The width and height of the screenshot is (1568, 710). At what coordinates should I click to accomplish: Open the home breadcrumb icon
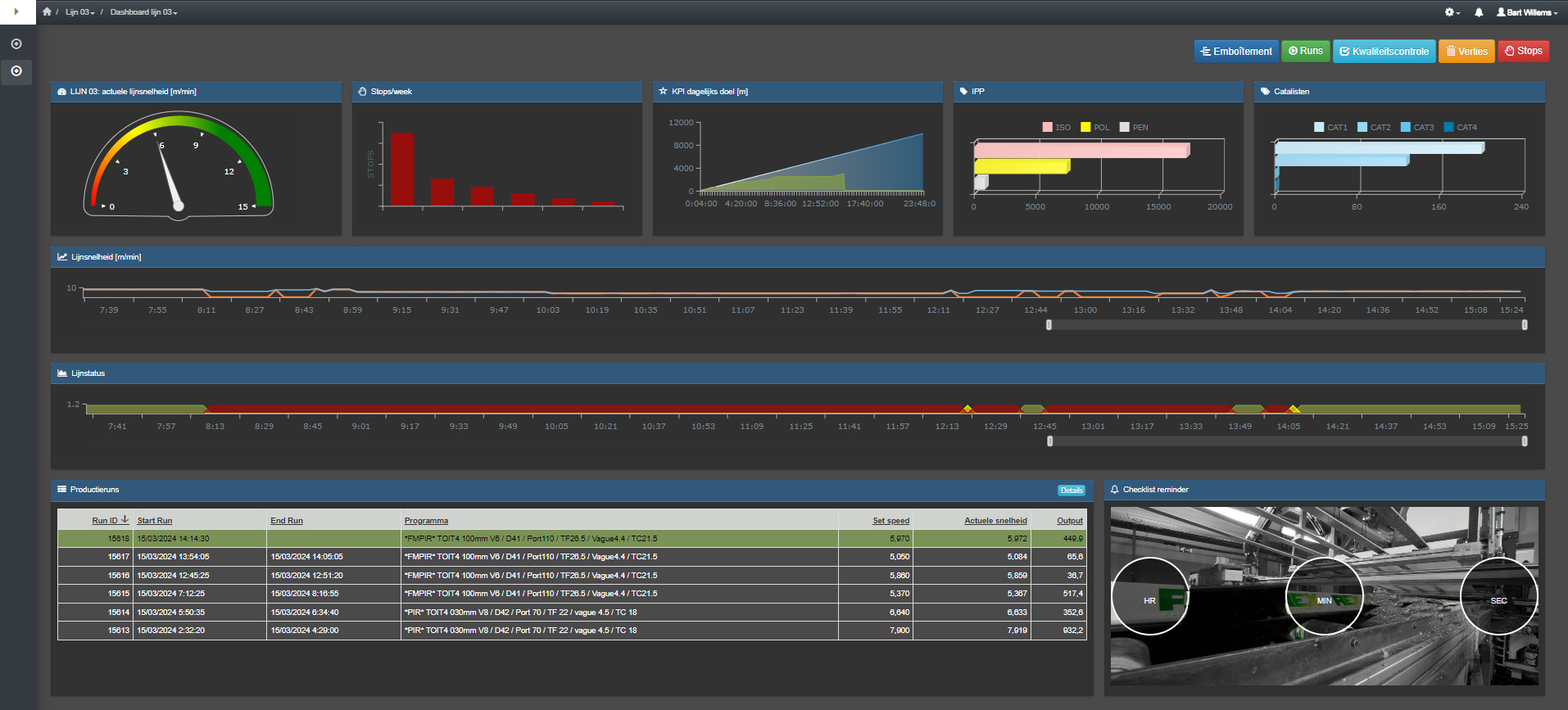47,11
